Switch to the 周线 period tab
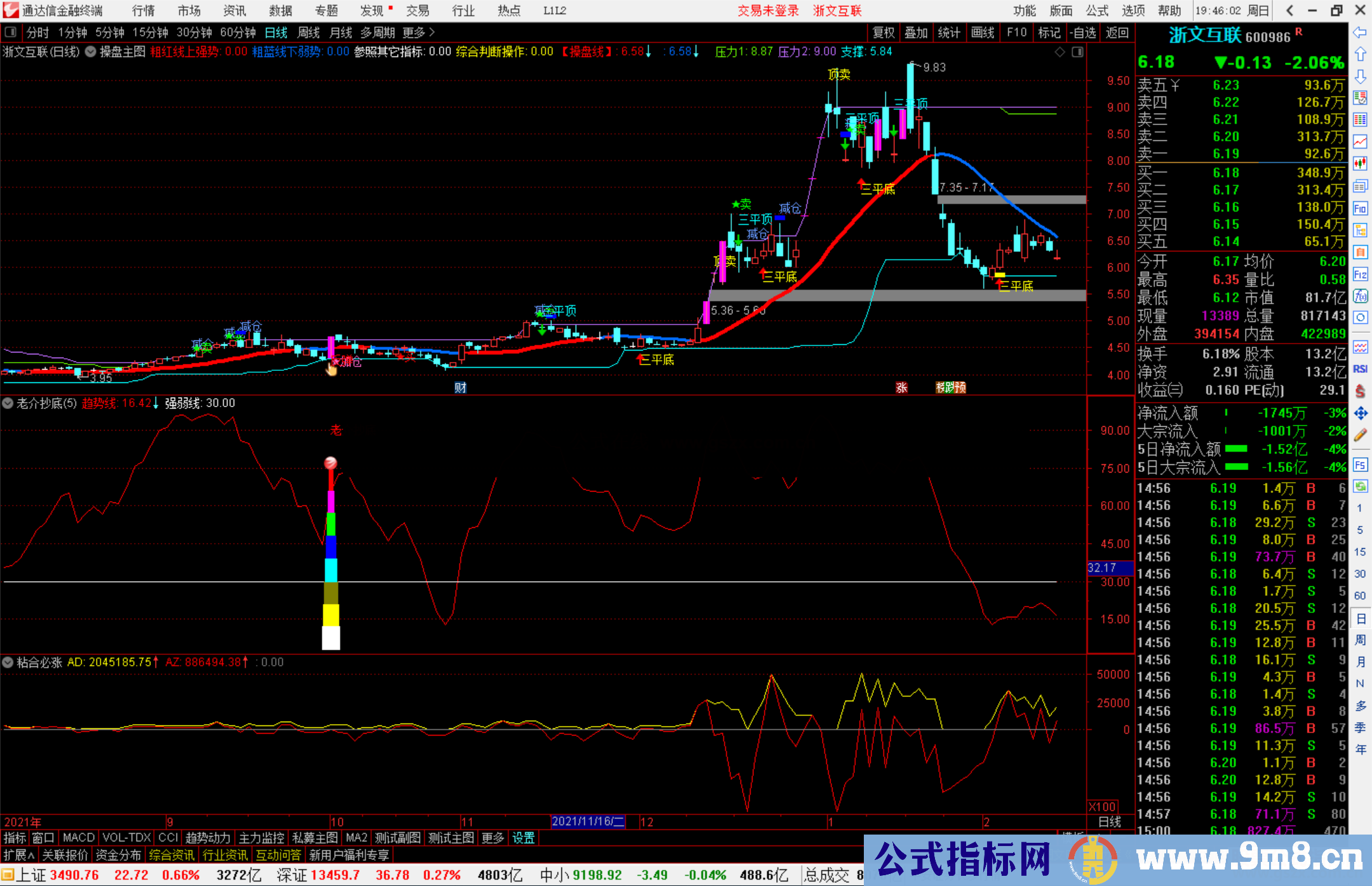1372x886 pixels. click(x=309, y=32)
